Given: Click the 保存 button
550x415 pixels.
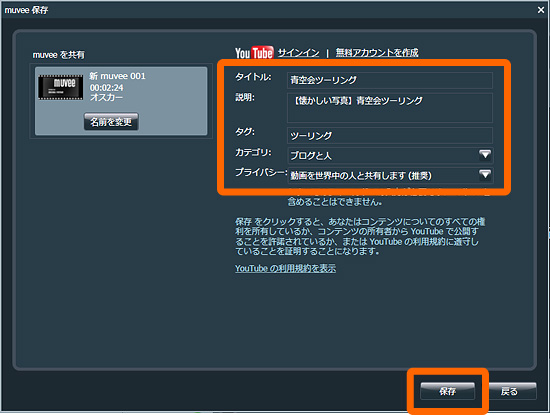Looking at the screenshot, I should coord(448,391).
